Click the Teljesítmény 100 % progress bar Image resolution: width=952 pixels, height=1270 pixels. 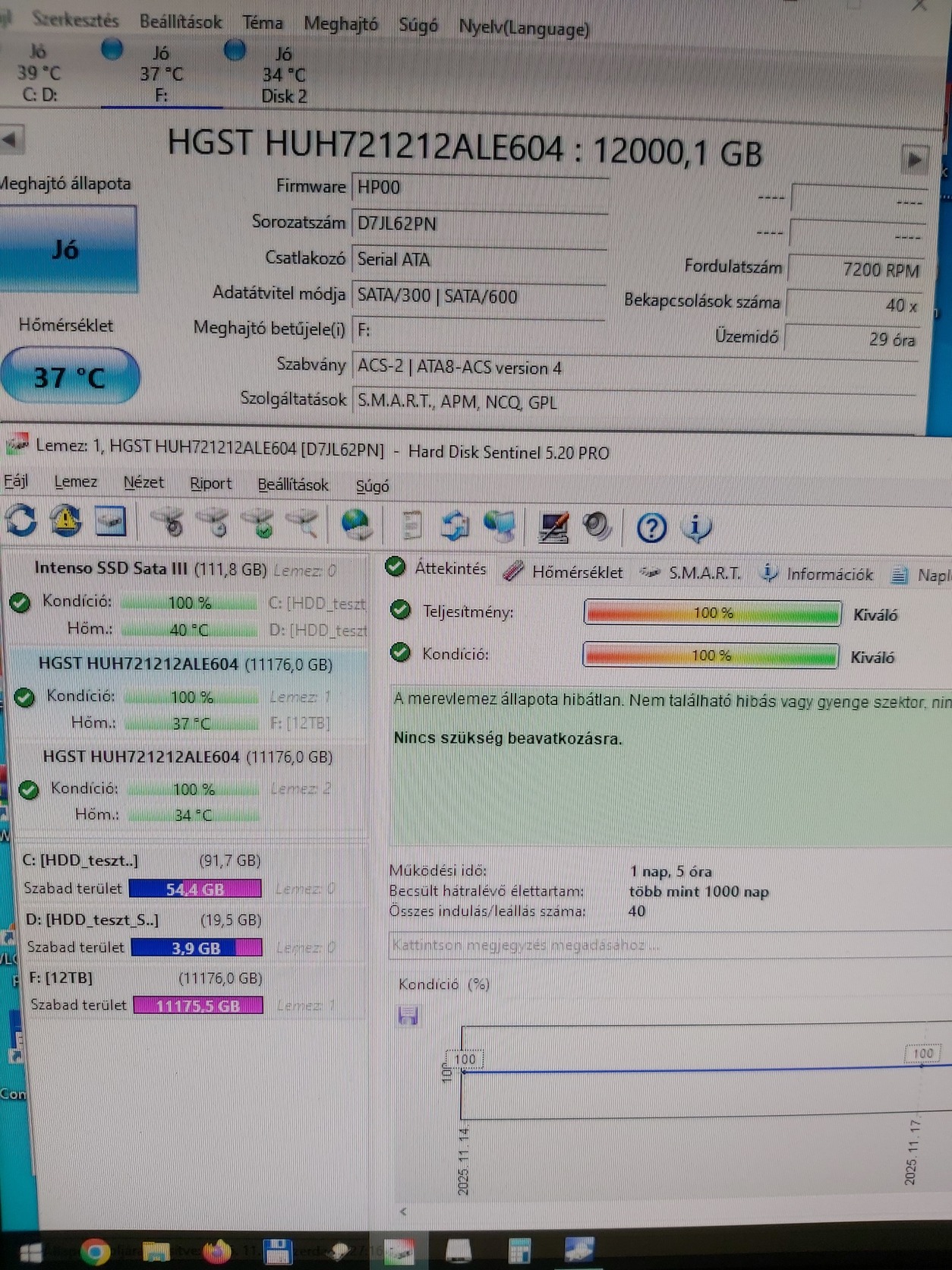(713, 613)
